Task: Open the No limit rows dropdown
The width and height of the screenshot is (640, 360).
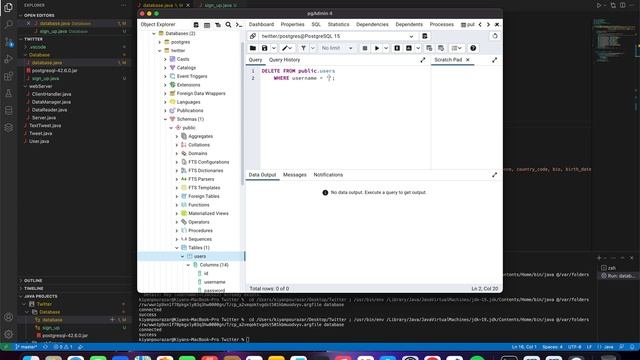Action: coord(337,48)
